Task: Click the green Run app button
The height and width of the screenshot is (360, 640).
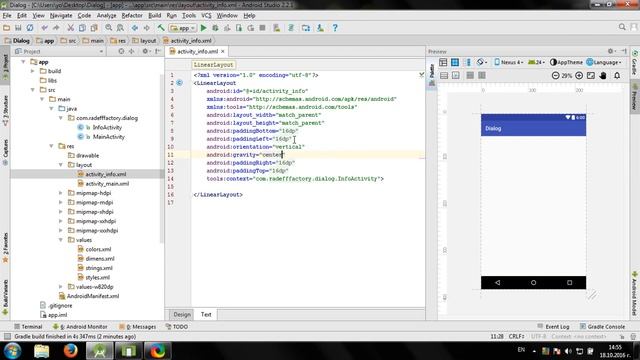Action: pos(203,28)
